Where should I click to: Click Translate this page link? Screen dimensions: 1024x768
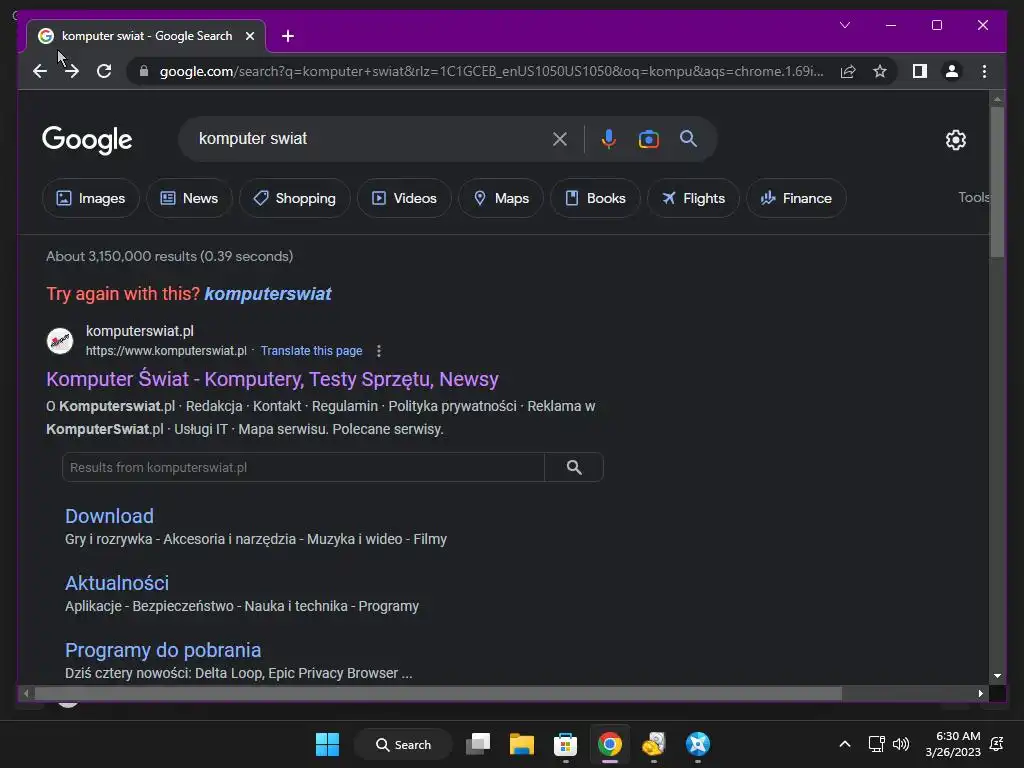(x=312, y=351)
